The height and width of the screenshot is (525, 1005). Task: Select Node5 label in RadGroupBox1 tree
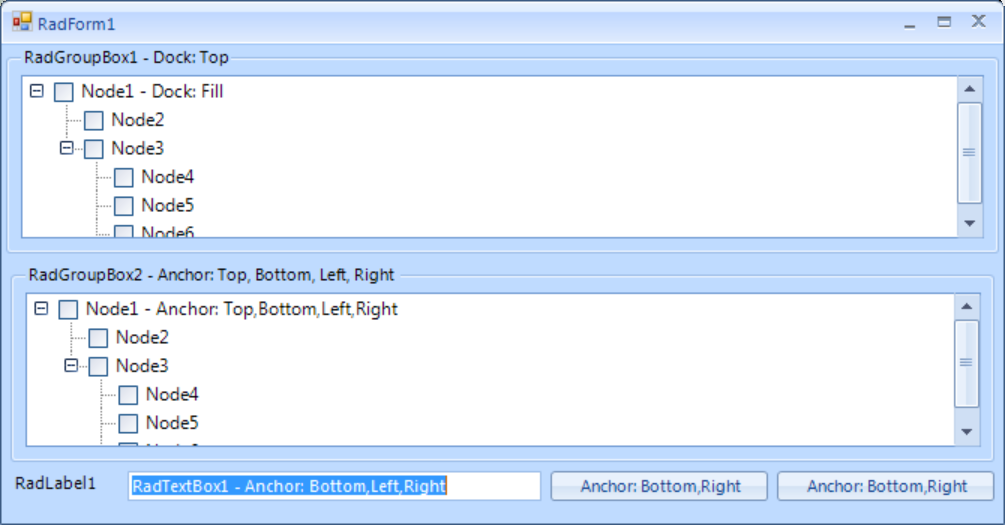pyautogui.click(x=167, y=206)
